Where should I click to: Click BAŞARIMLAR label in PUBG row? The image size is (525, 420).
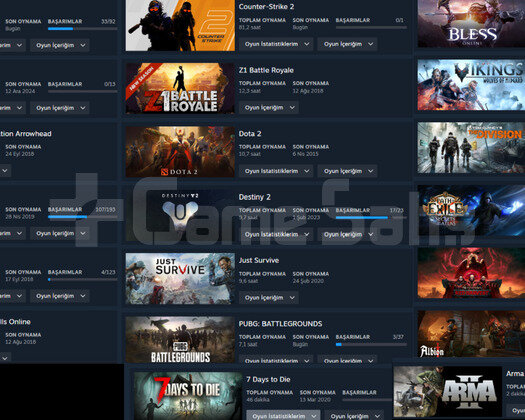click(353, 337)
